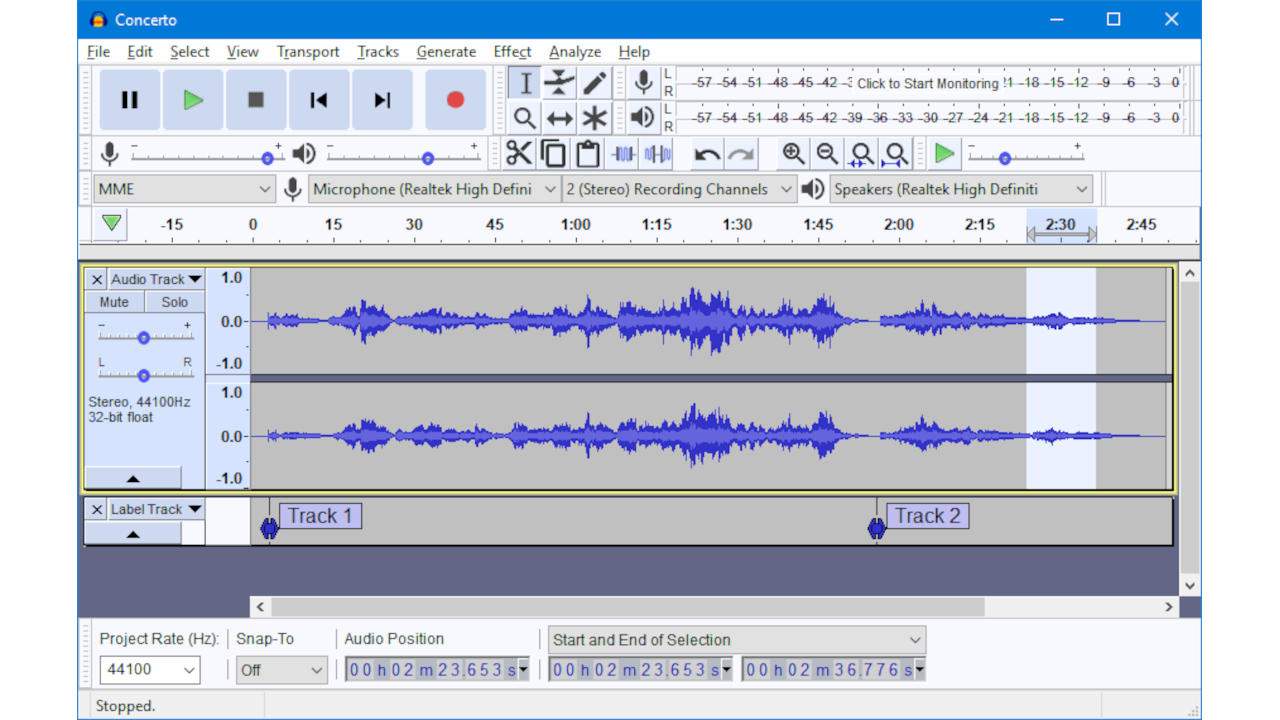1280x720 pixels.
Task: Collapse the Audio Track with the arrow button
Action: [x=133, y=478]
